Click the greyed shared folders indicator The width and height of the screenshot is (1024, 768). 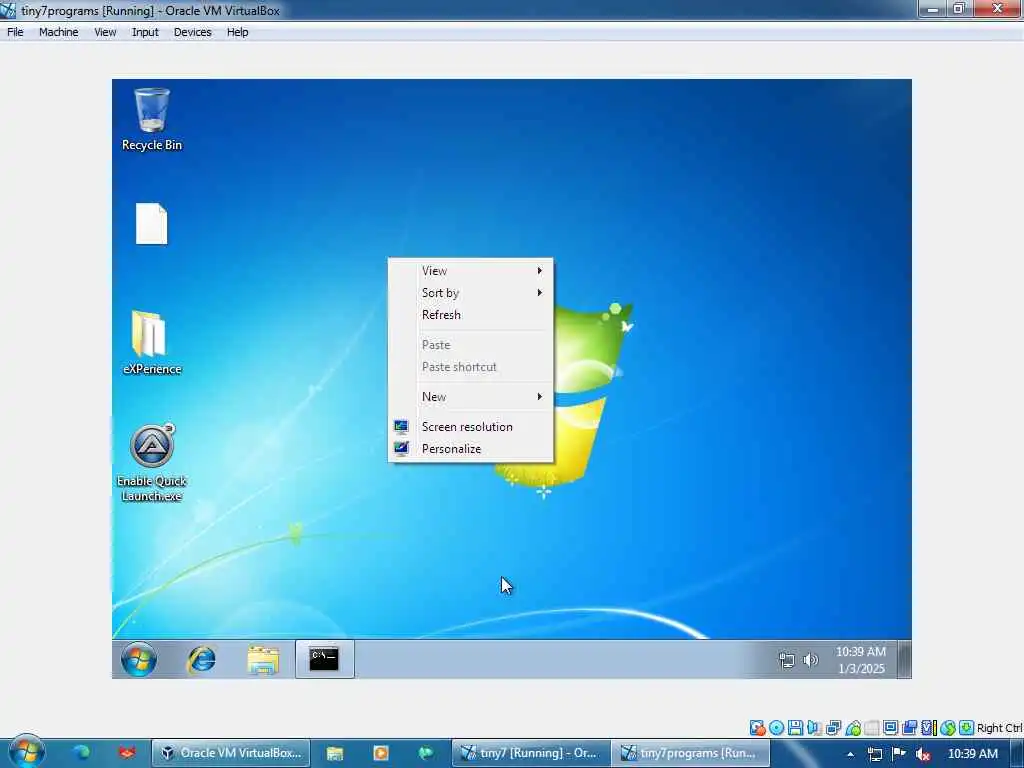click(872, 728)
